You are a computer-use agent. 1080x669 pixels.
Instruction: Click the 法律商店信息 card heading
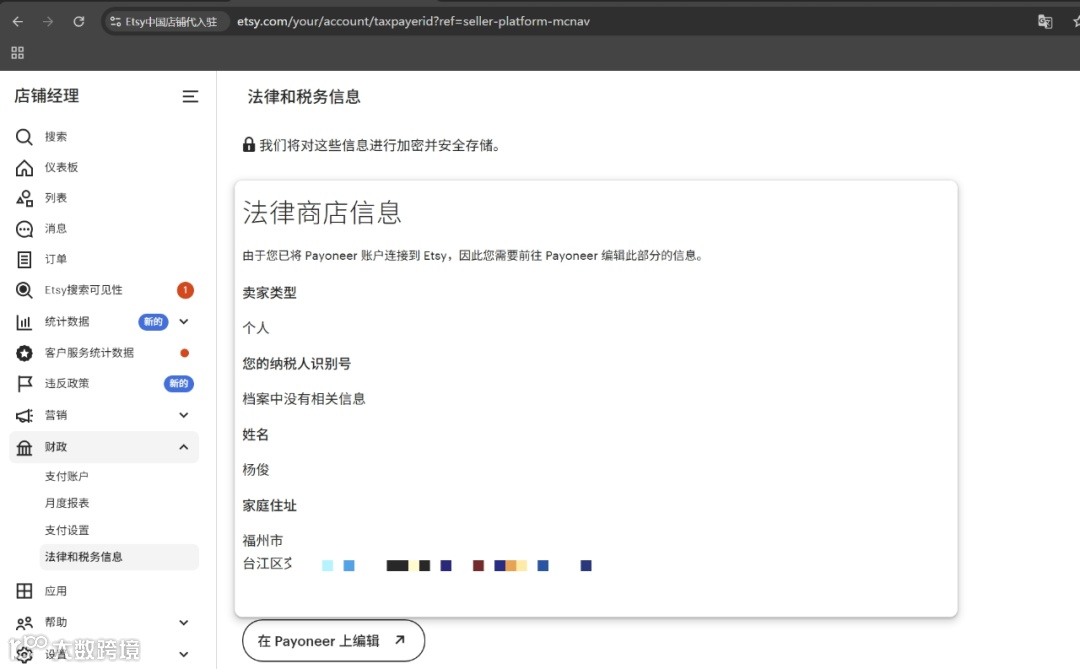click(322, 212)
